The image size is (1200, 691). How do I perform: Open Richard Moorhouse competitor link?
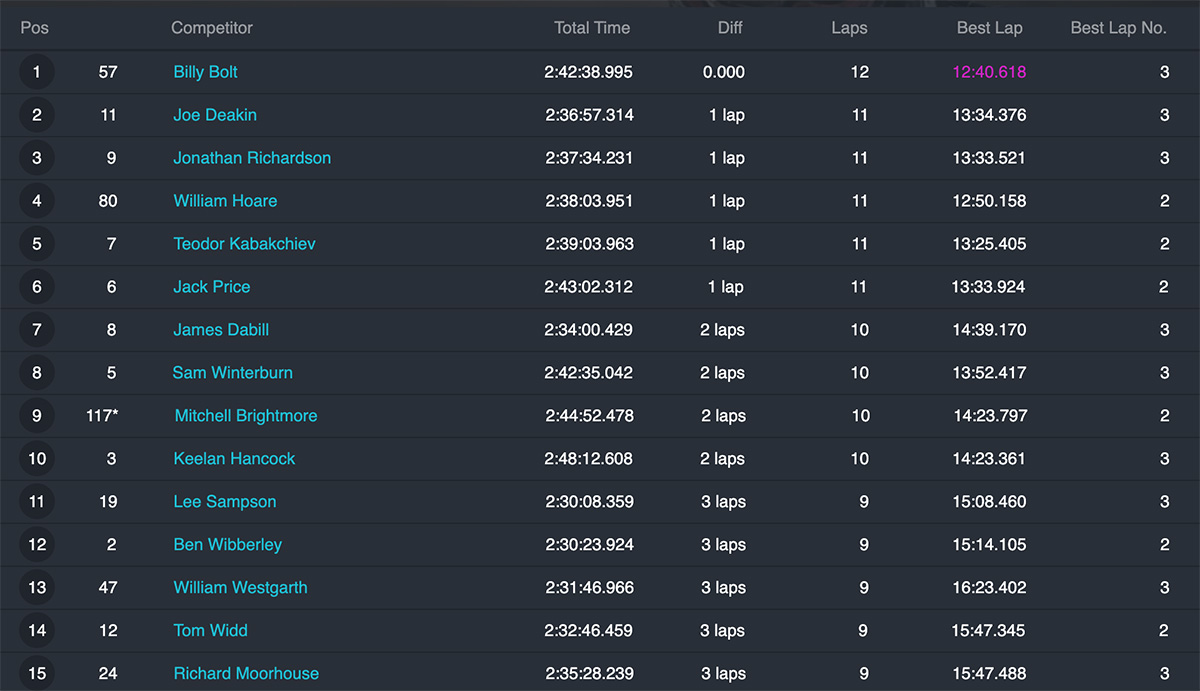246,674
